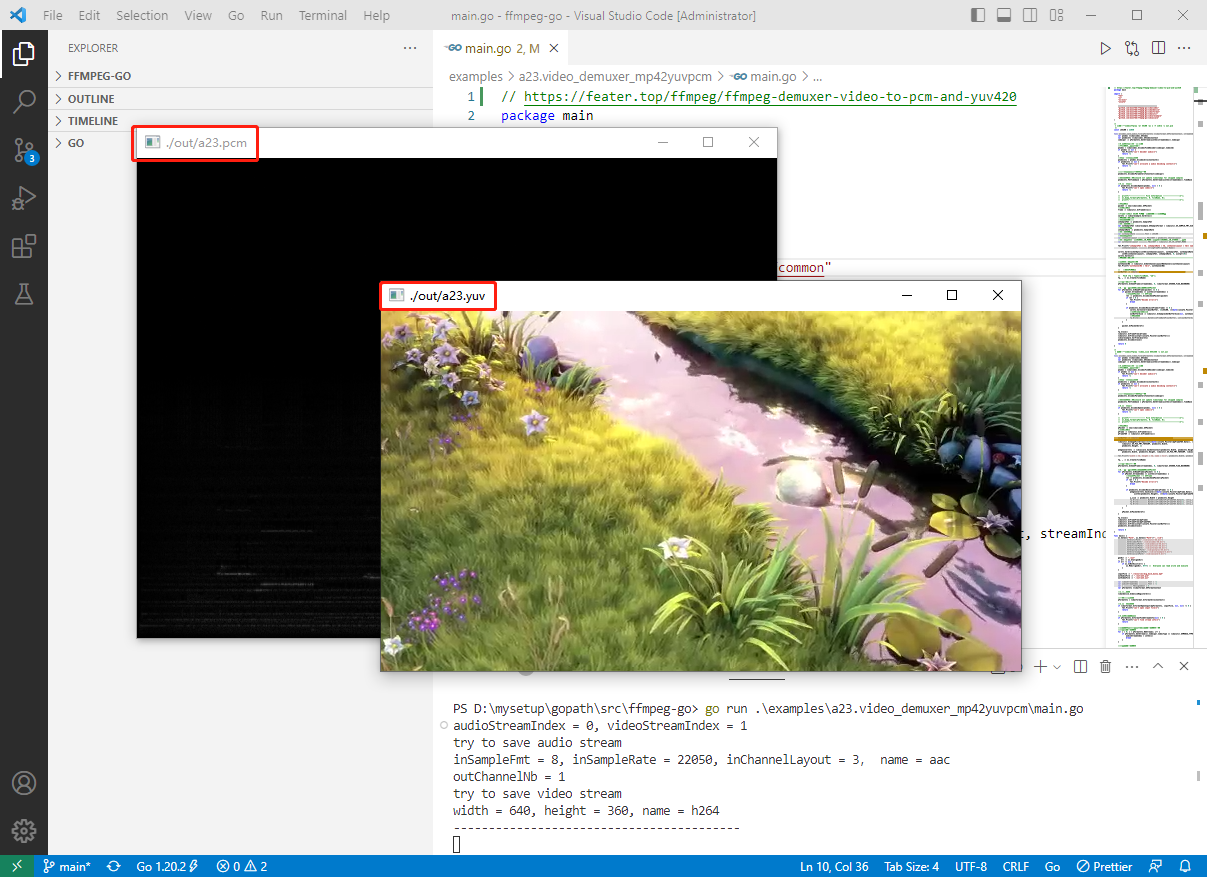Screen dimensions: 1207x877
Task: Open the Run and Debug view
Action: [24, 198]
